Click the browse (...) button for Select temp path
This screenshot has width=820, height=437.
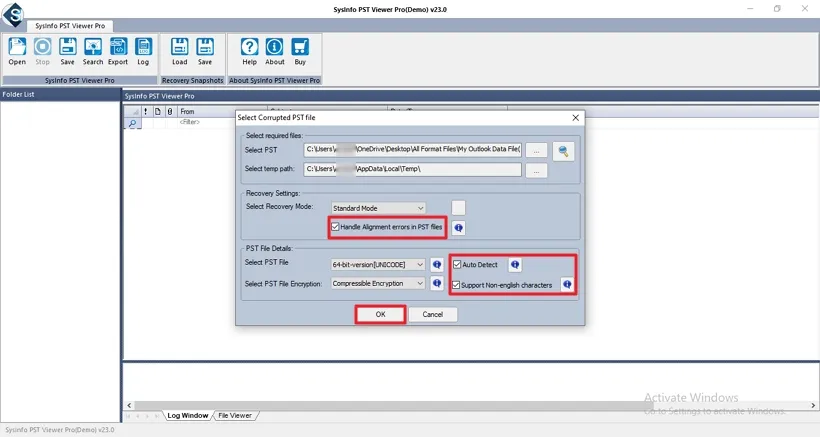click(x=537, y=171)
